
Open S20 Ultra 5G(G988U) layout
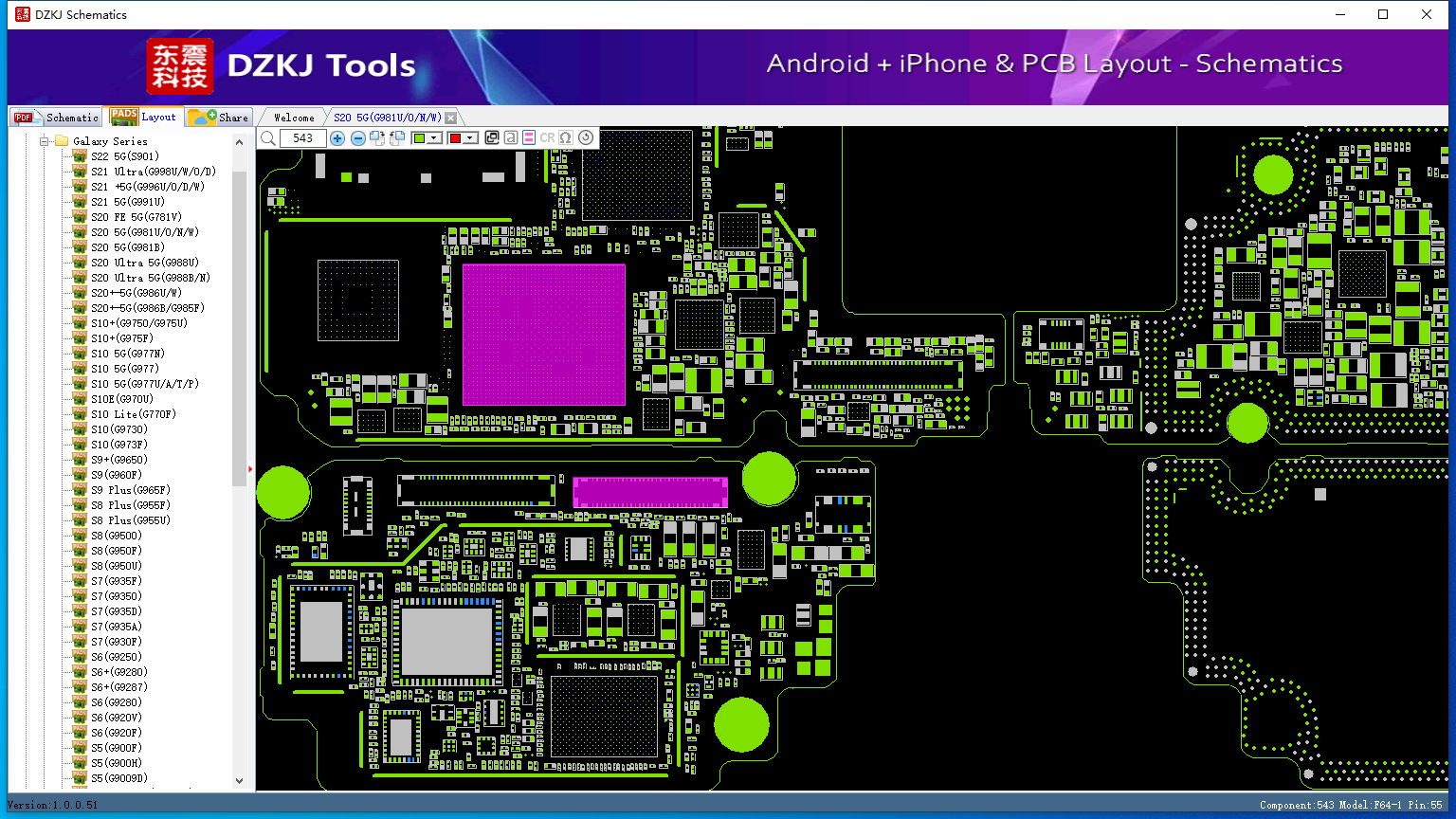(x=145, y=263)
